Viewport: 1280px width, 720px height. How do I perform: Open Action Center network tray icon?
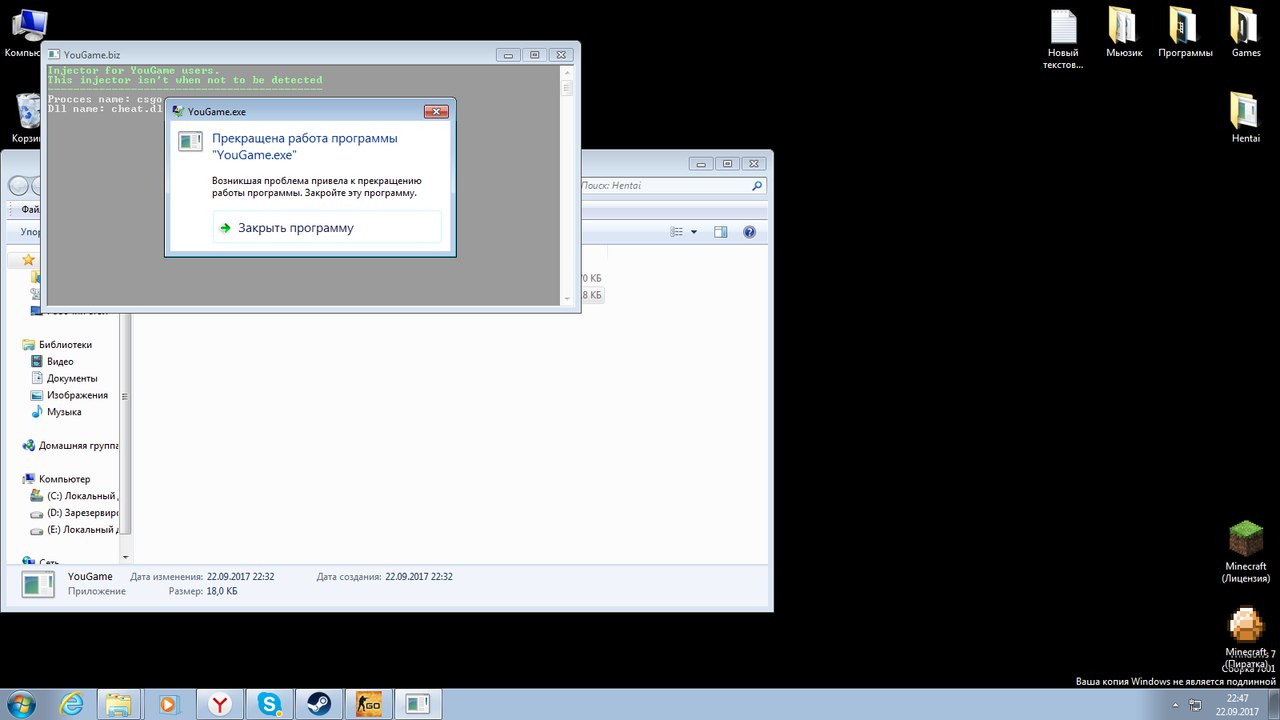(x=1195, y=704)
